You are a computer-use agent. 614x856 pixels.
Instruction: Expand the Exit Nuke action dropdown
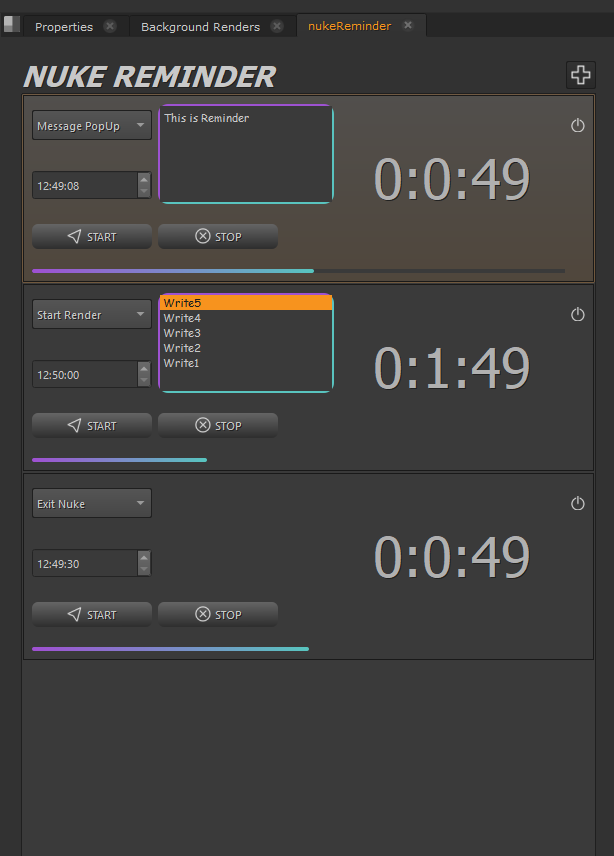[91, 503]
